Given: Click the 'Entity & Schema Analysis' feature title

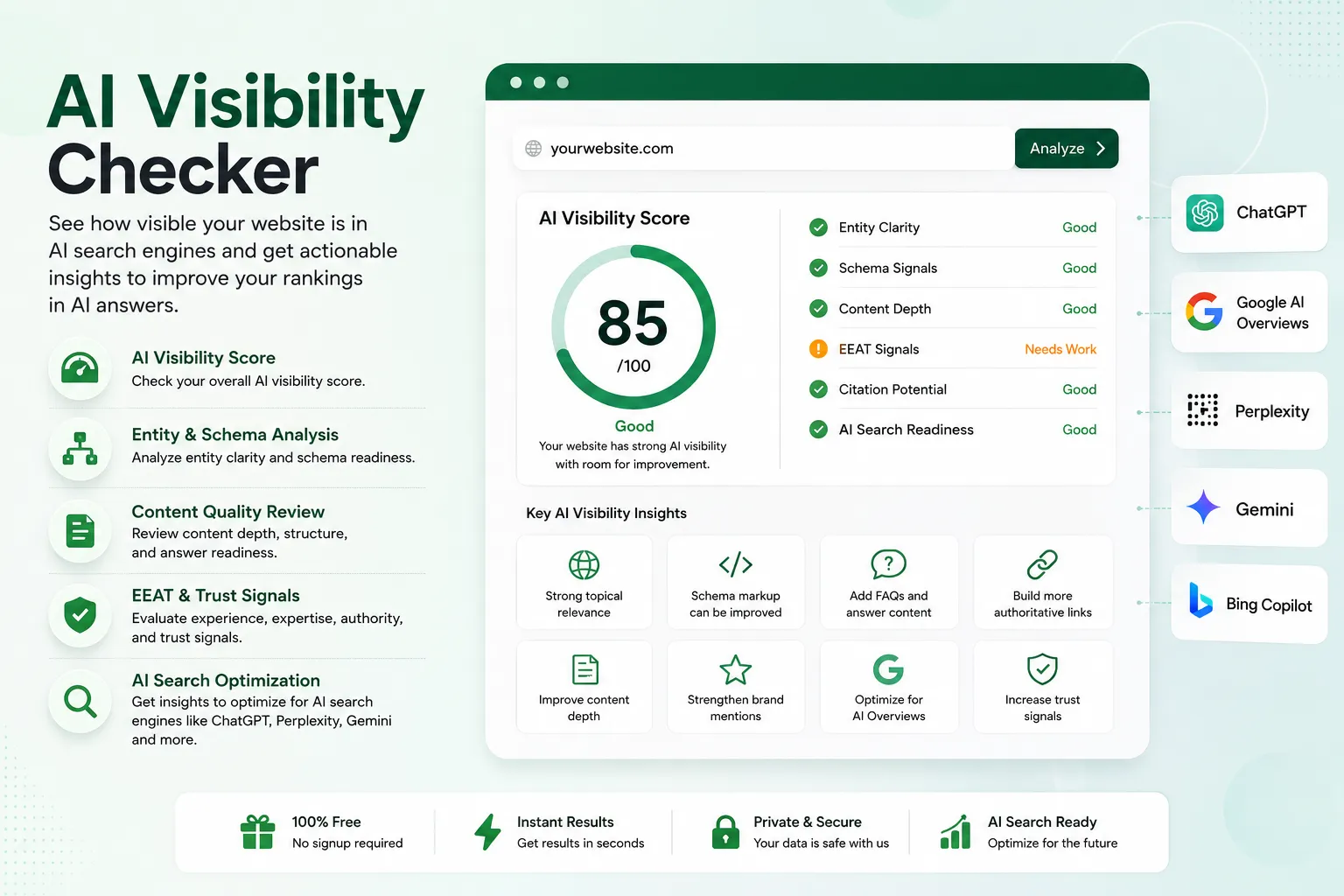Looking at the screenshot, I should (234, 435).
